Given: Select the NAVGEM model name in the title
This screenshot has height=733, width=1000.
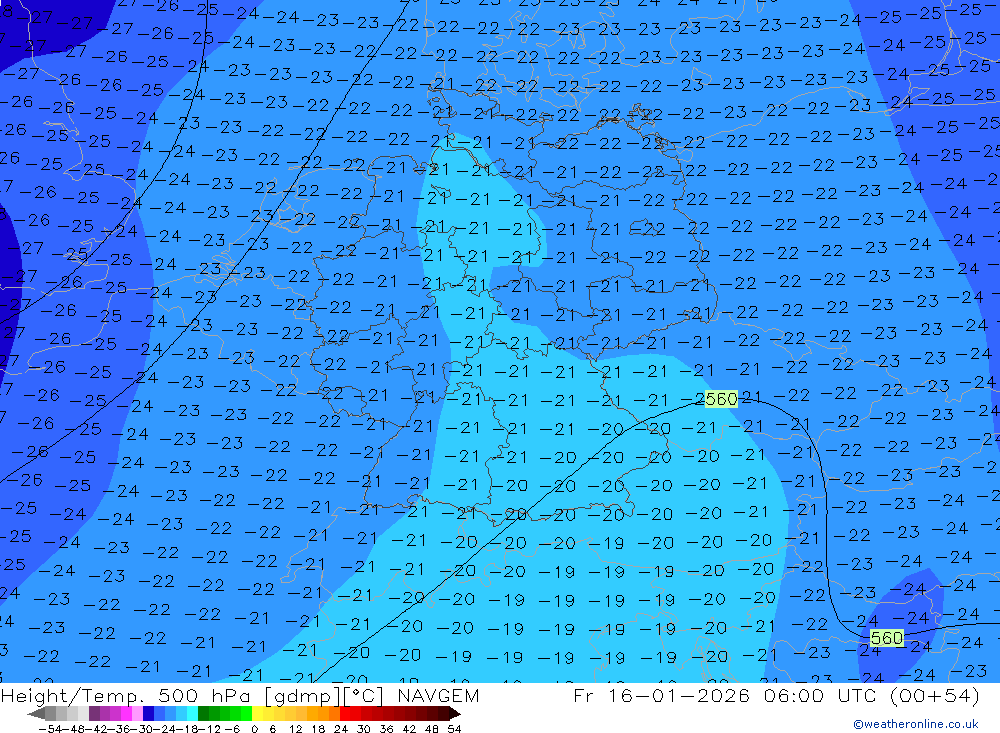Looking at the screenshot, I should (438, 696).
